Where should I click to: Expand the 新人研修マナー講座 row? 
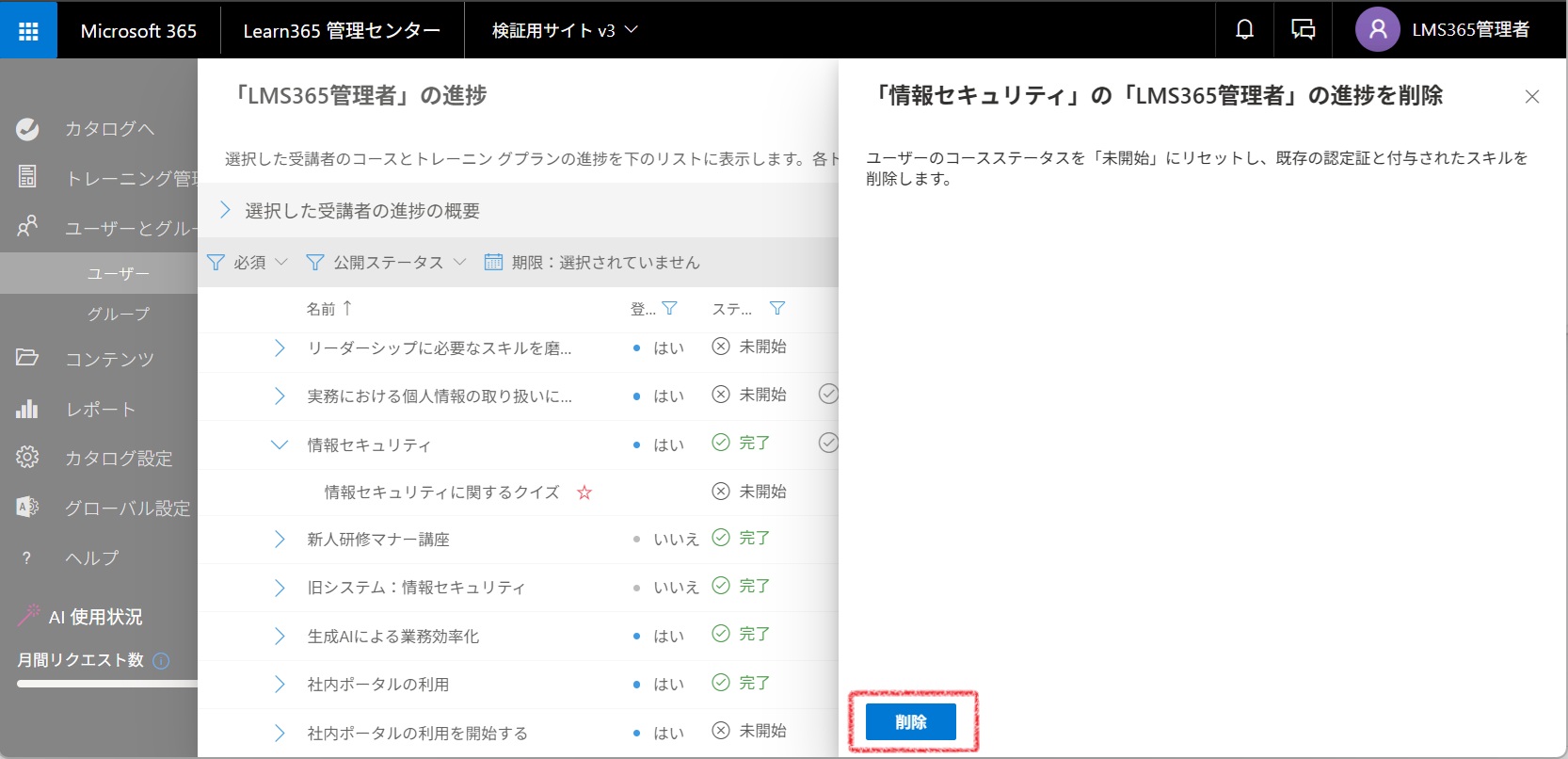(280, 539)
